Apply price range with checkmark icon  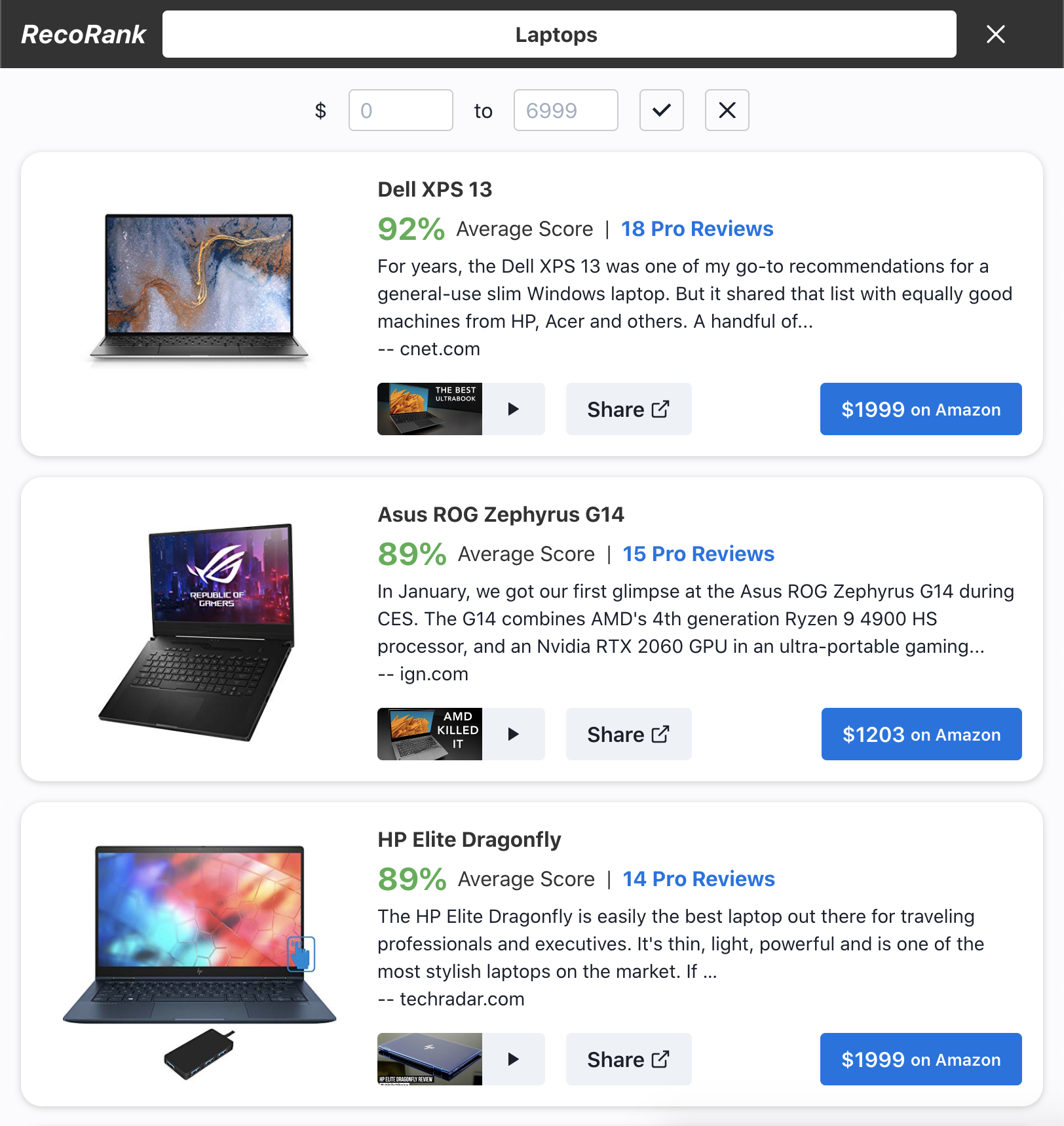[662, 110]
